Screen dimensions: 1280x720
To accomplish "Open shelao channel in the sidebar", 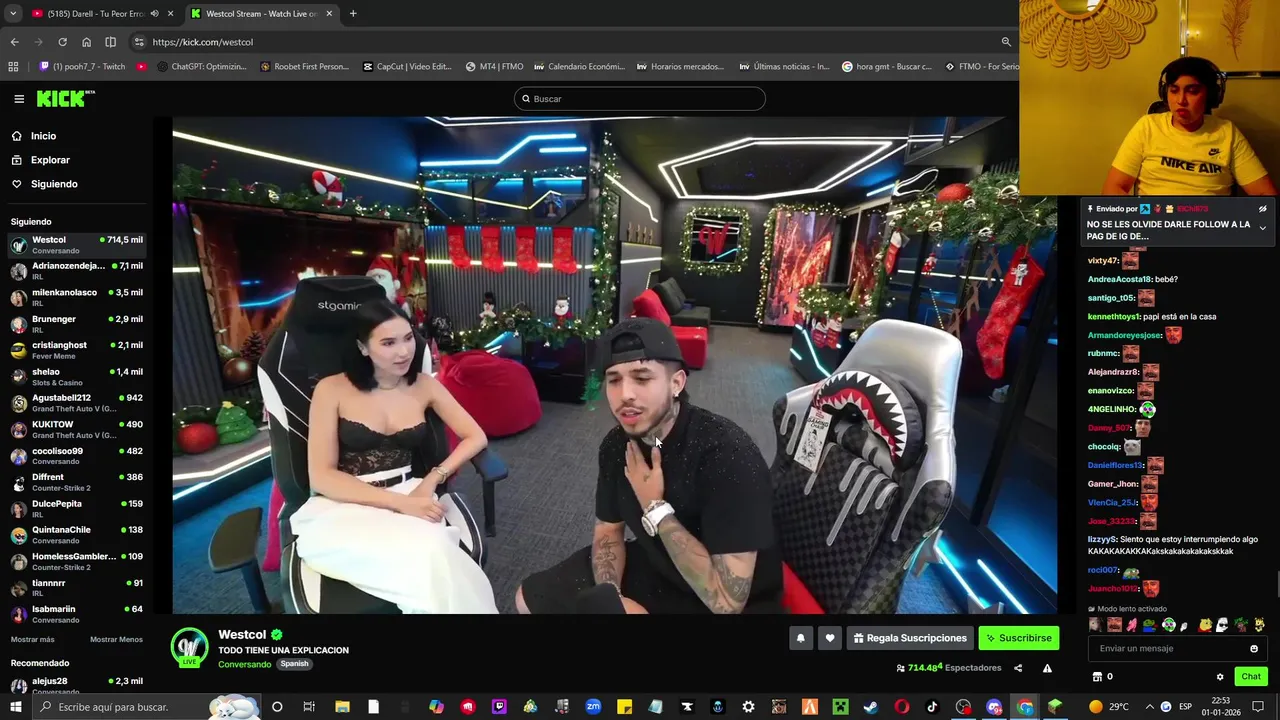I will 76,377.
